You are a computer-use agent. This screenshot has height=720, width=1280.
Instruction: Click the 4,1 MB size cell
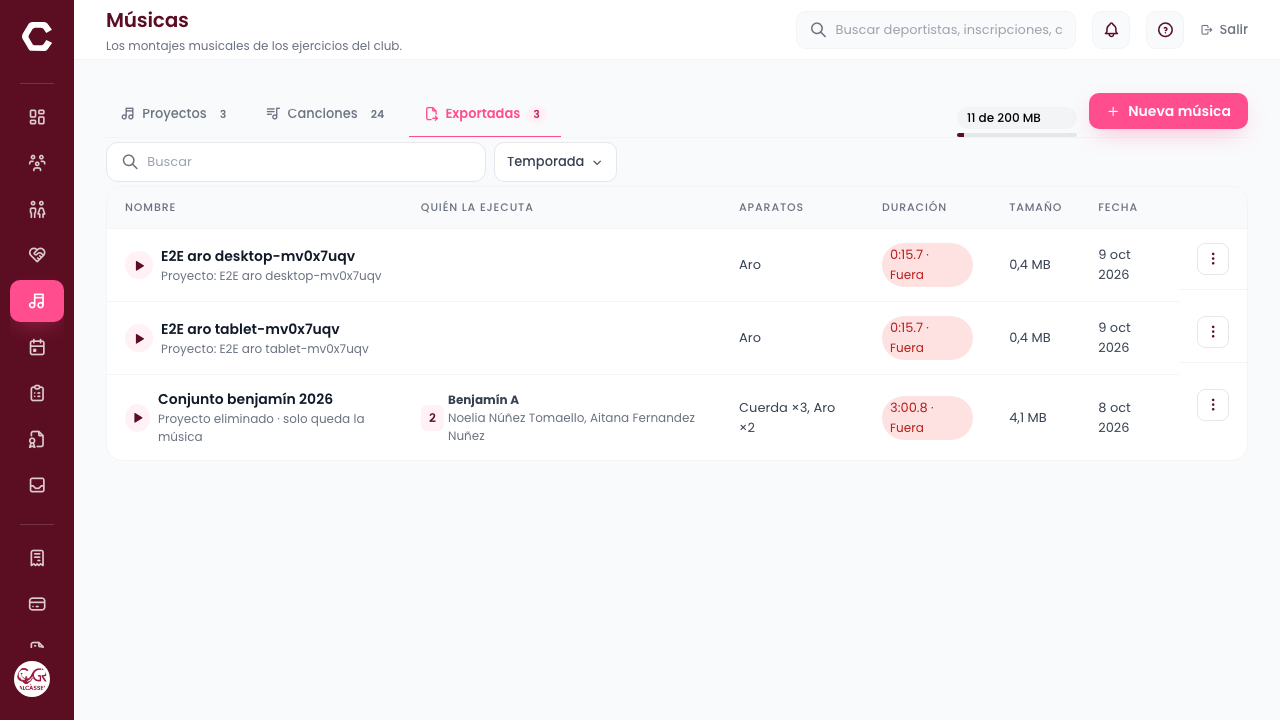[1028, 418]
